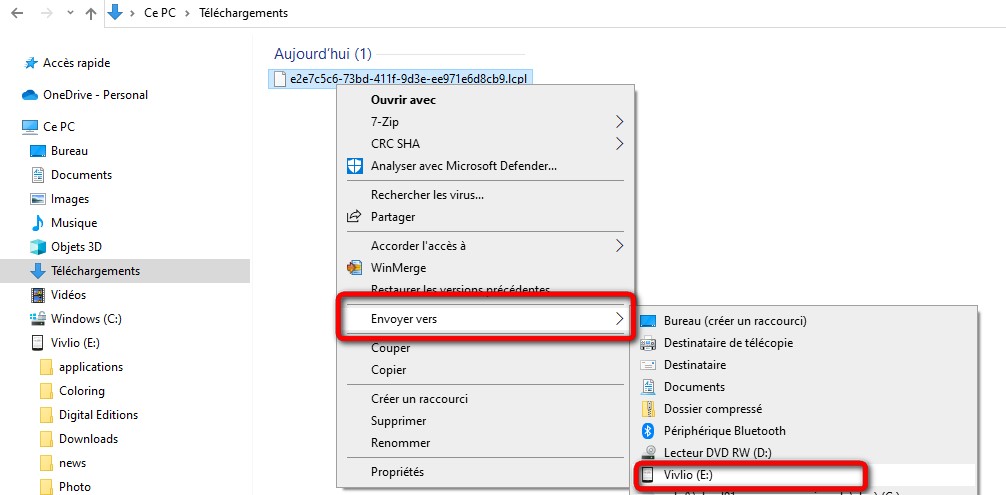The width and height of the screenshot is (1006, 495).
Task: Click the WinMerge icon in context menu
Action: [354, 268]
